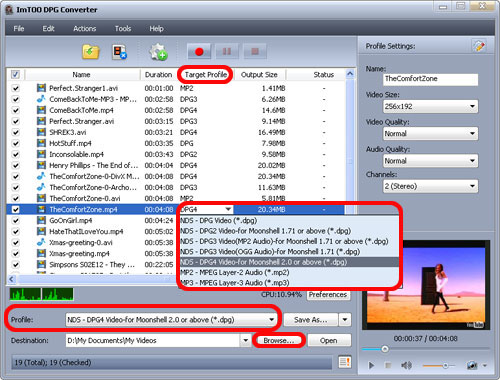Open the Profile dropdown at bottom
The height and width of the screenshot is (380, 500).
pos(171,320)
